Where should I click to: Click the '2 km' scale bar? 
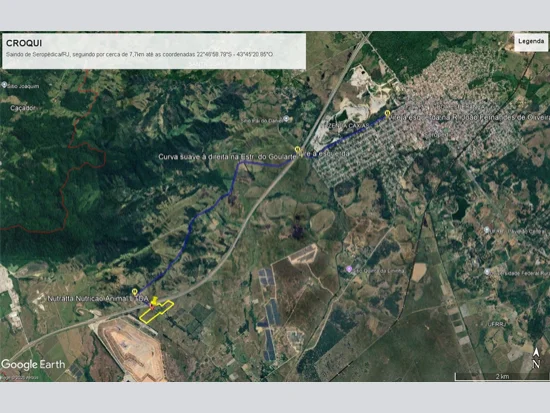click(502, 377)
